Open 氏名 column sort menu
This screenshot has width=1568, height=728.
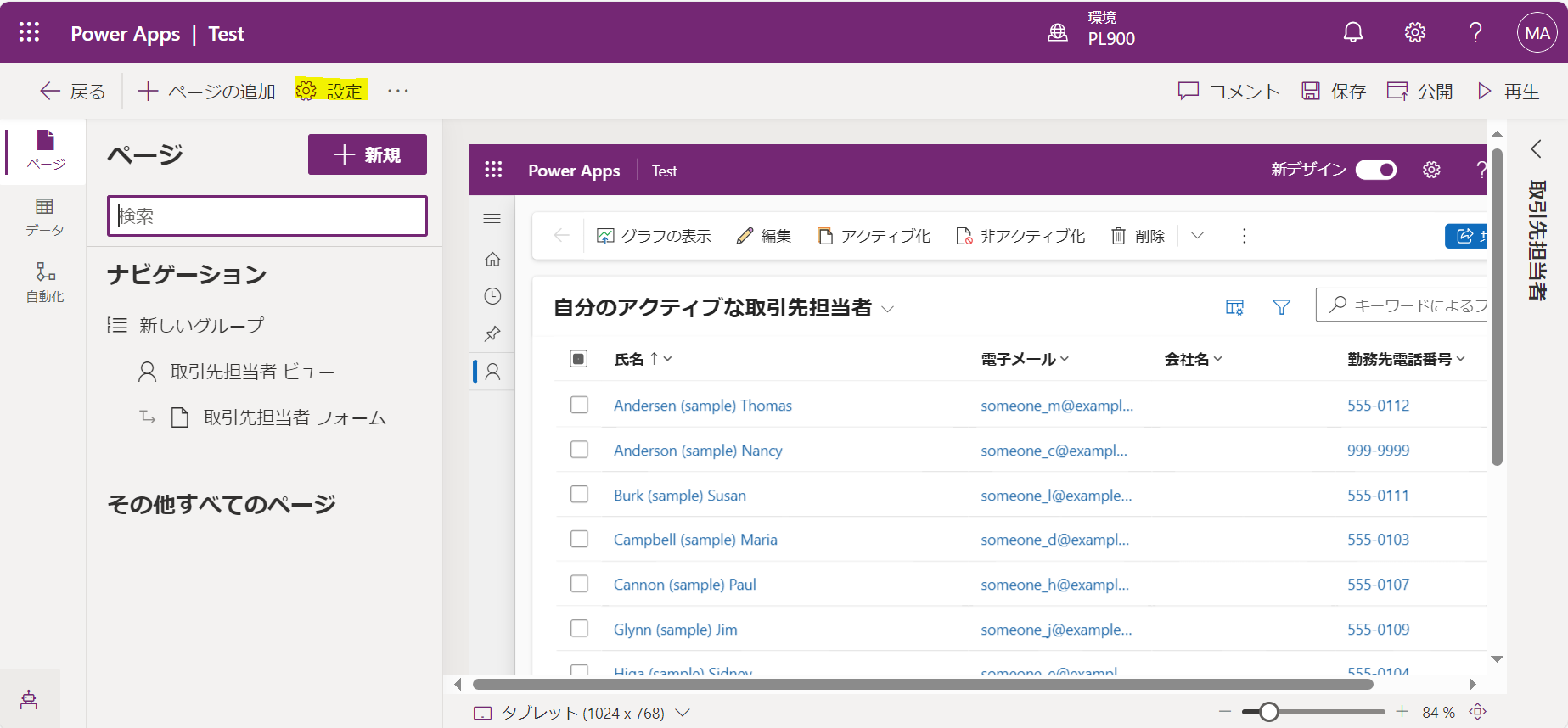point(643,359)
